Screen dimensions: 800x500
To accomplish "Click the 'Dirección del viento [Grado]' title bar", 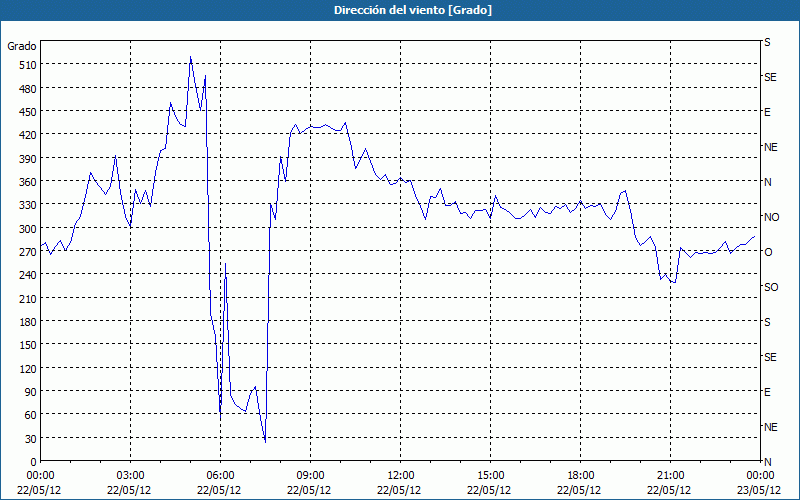I will coord(400,10).
